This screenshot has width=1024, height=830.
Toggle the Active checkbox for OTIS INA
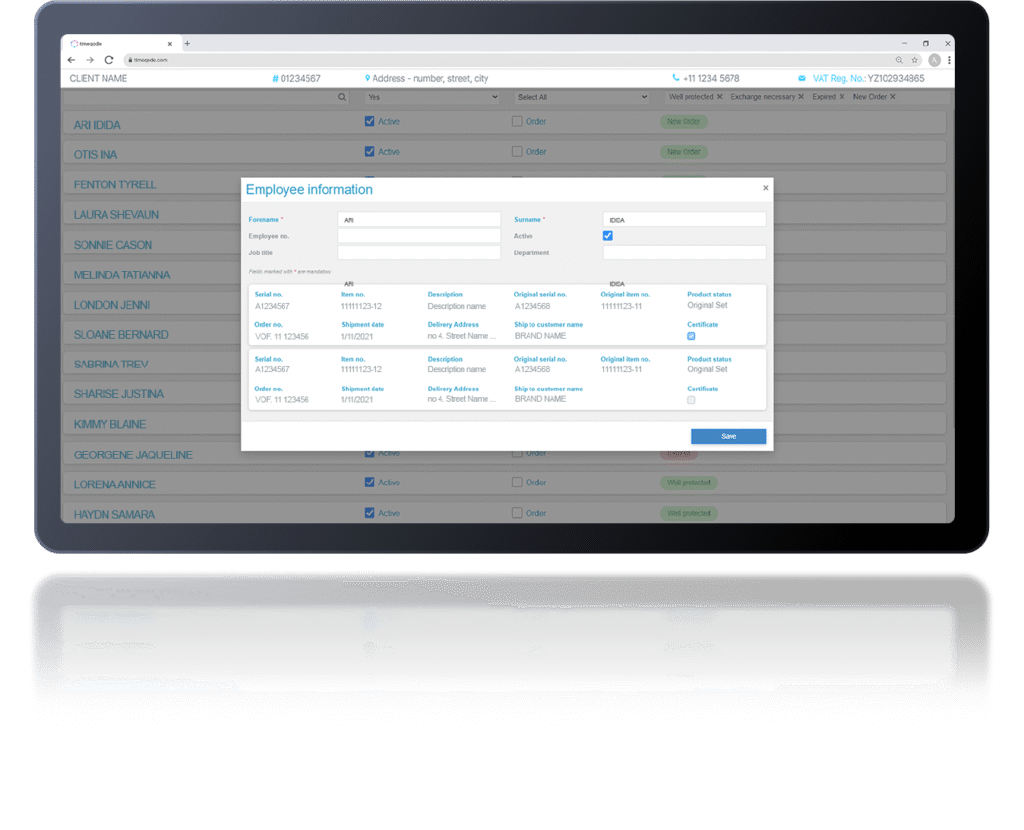pos(369,152)
